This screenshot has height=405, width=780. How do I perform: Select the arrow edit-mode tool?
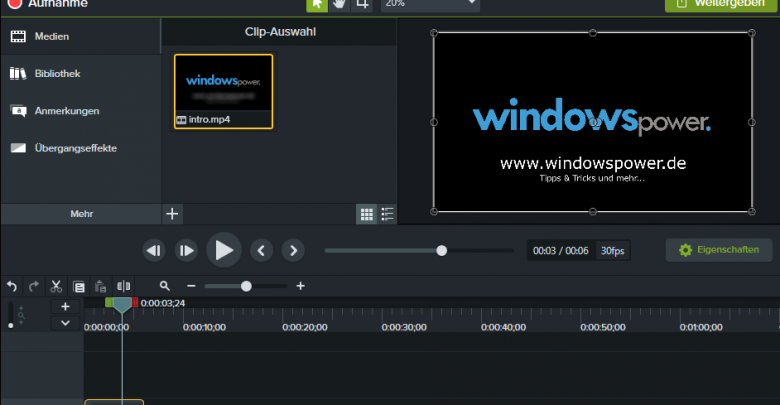click(317, 4)
